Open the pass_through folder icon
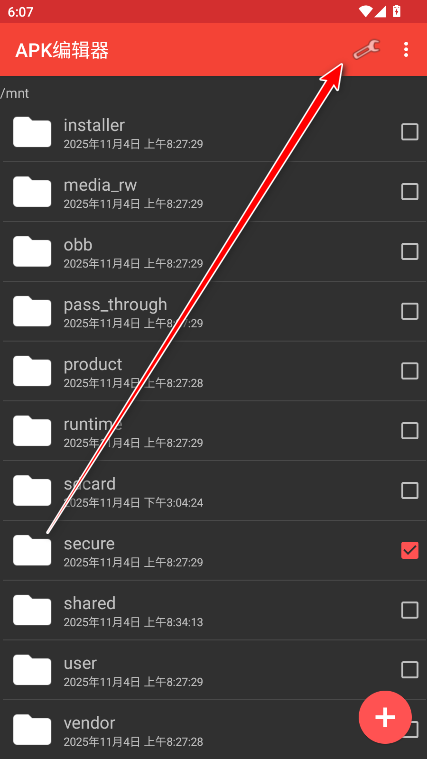Image resolution: width=427 pixels, height=759 pixels. (x=32, y=311)
